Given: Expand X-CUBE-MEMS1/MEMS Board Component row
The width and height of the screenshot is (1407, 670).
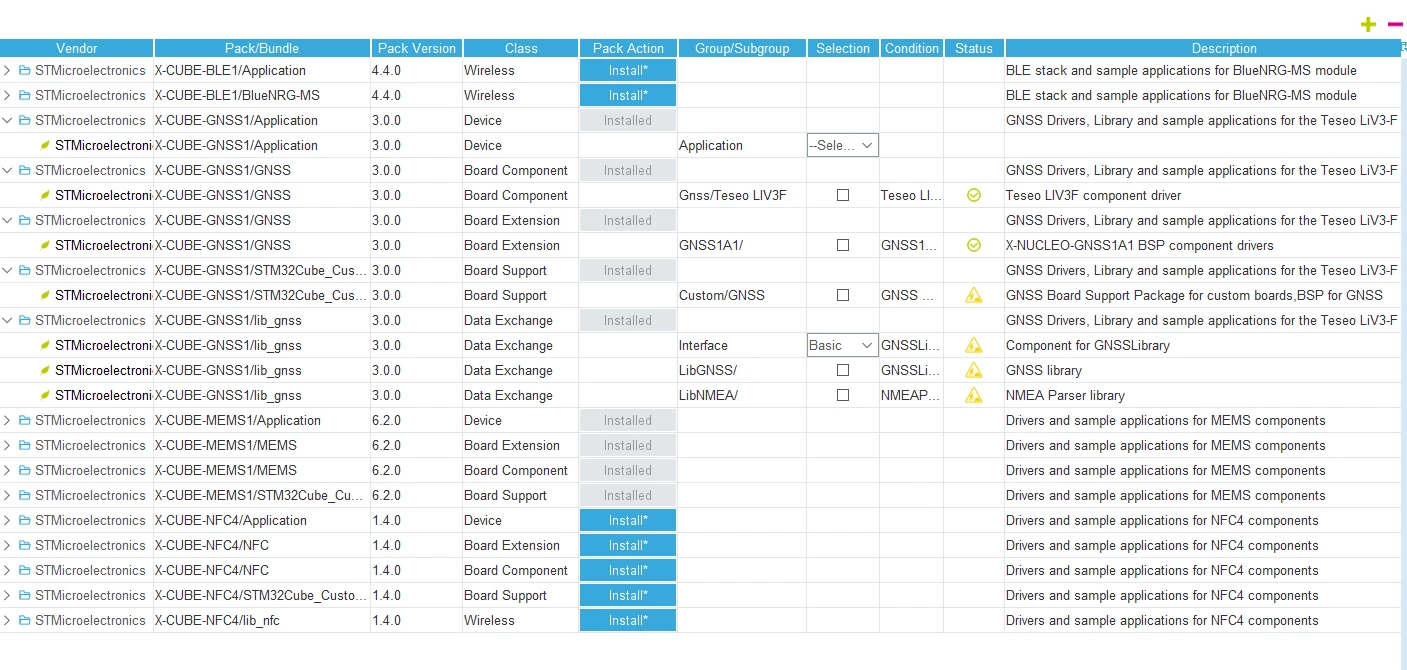Looking at the screenshot, I should click(8, 470).
